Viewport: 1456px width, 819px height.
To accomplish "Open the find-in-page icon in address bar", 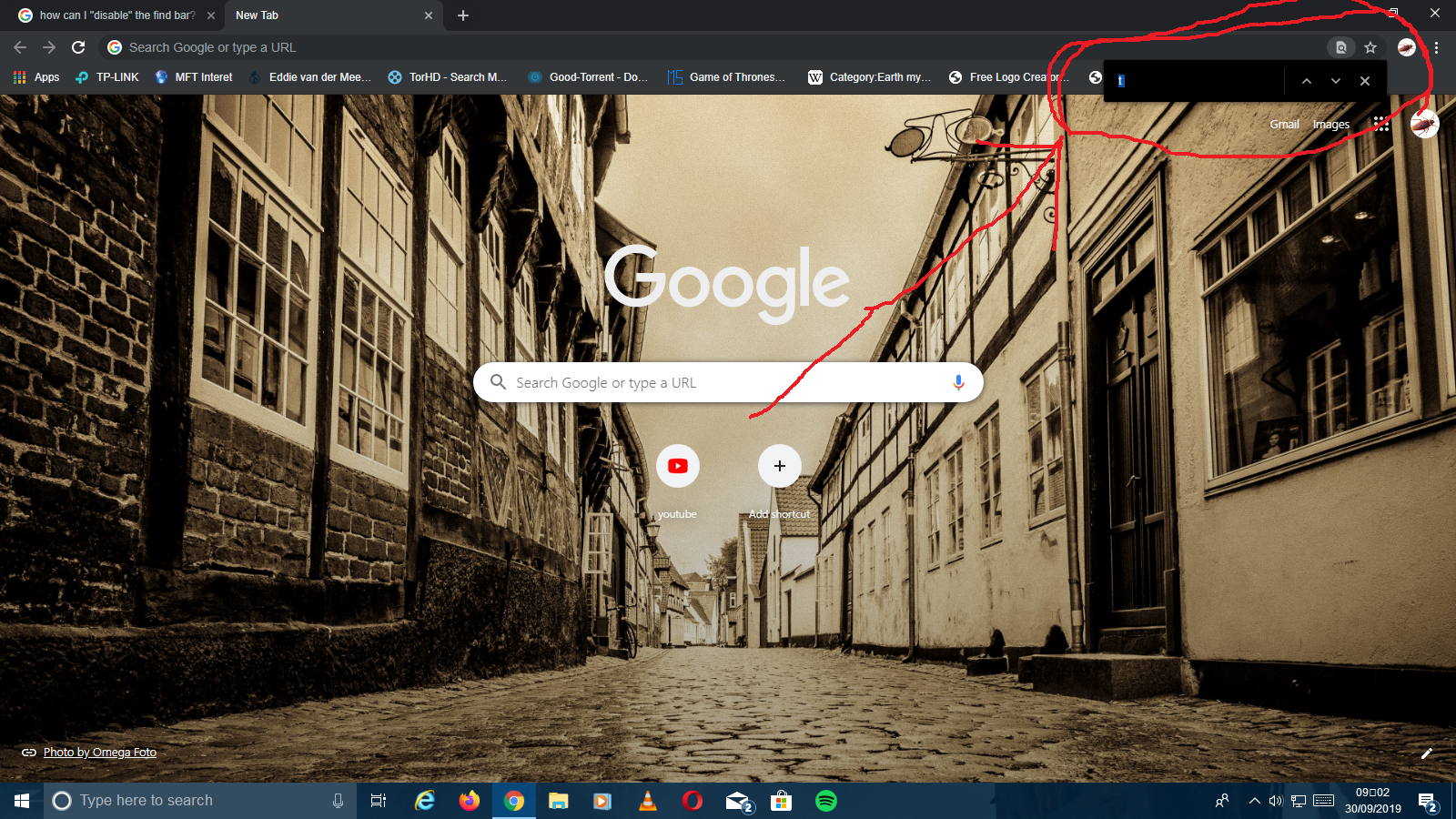I will pyautogui.click(x=1340, y=47).
